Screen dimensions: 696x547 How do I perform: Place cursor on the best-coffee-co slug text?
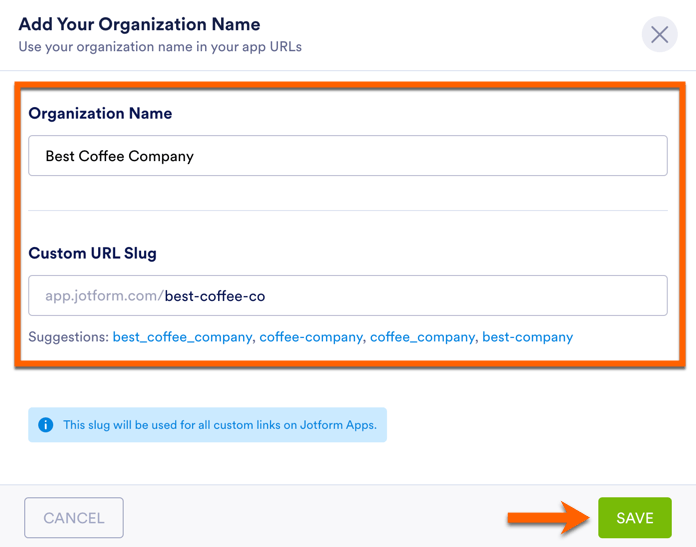215,296
